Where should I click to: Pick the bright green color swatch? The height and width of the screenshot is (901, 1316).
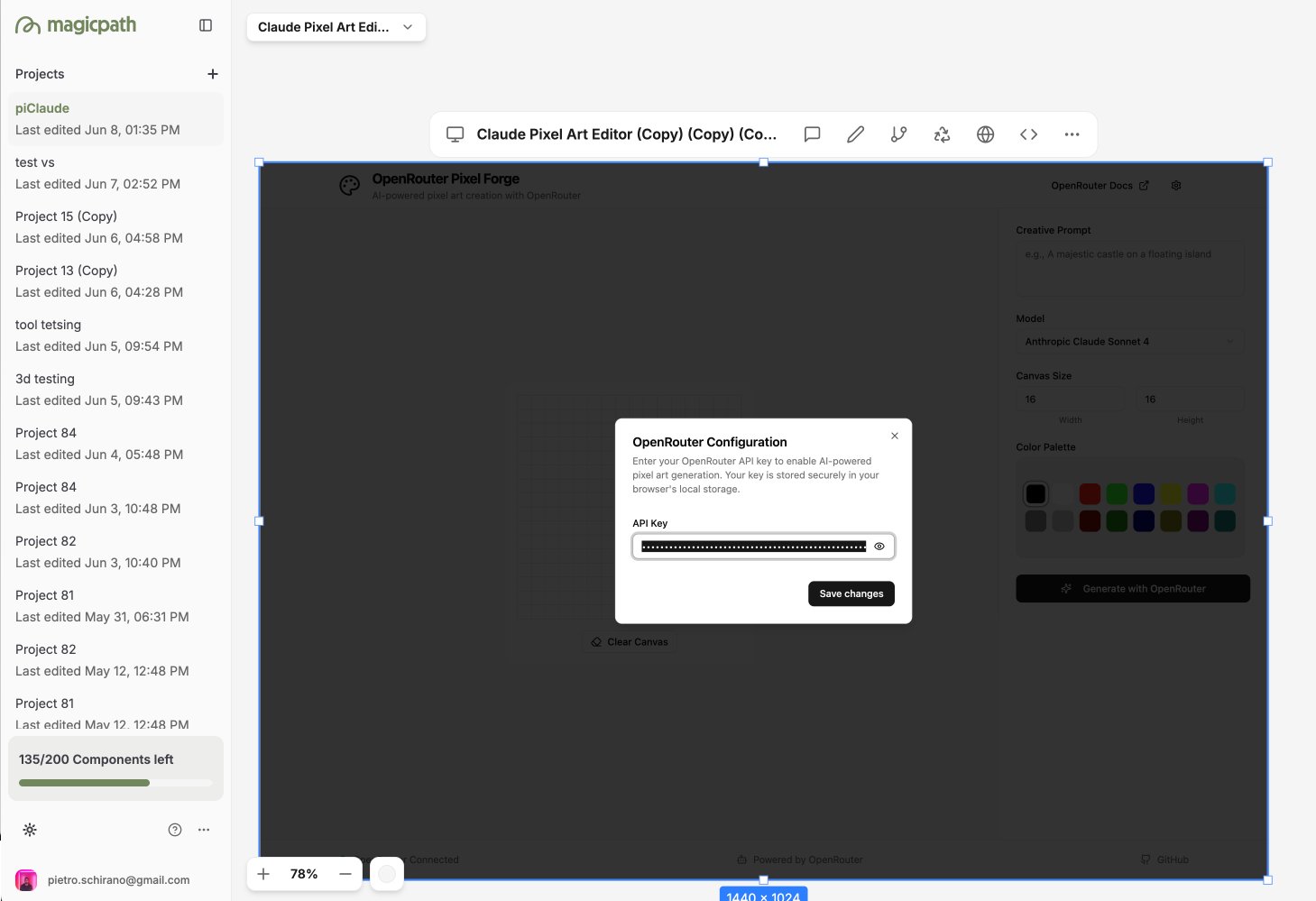[x=1117, y=493]
